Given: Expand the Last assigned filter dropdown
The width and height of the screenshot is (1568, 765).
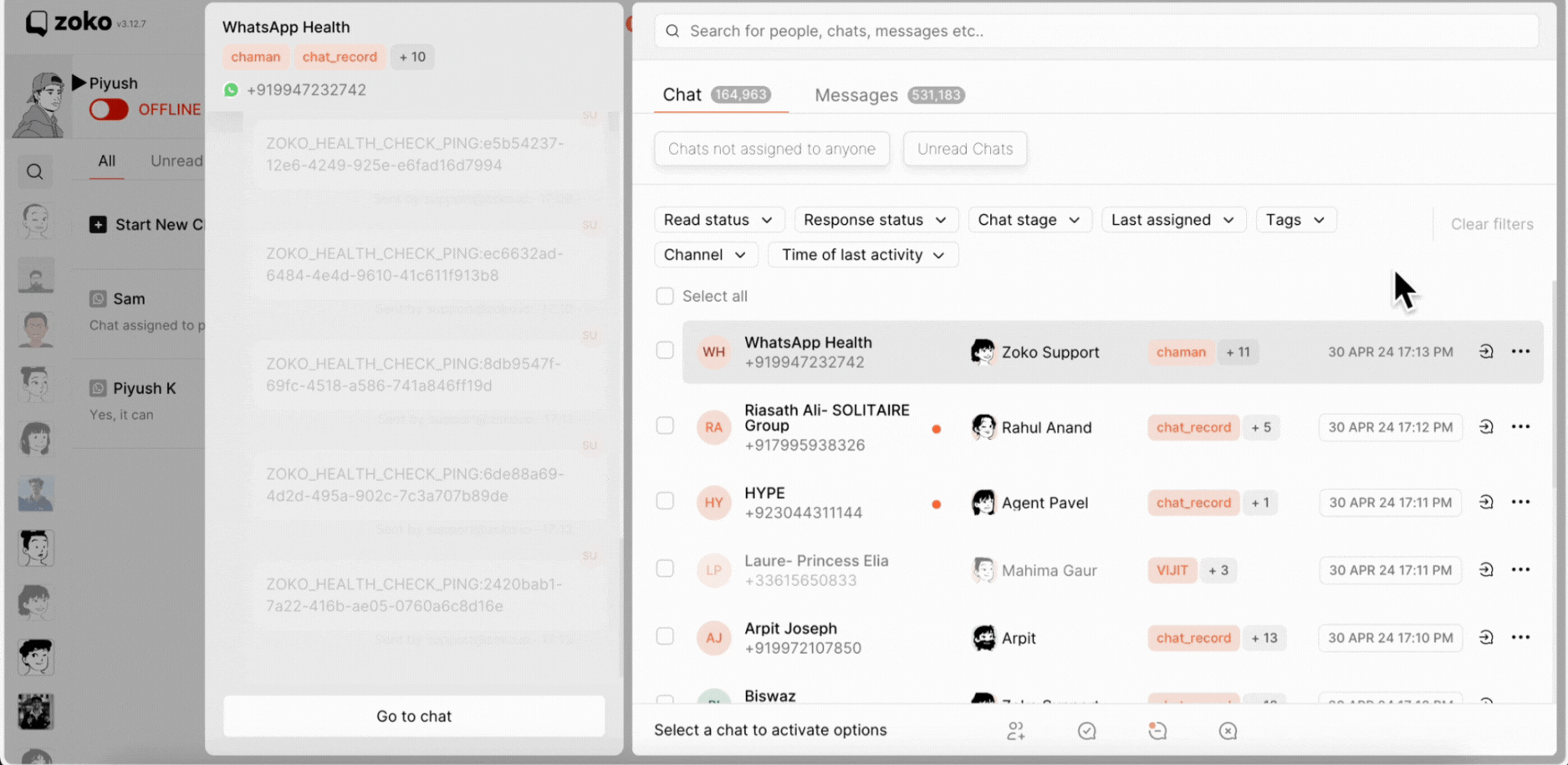Looking at the screenshot, I should (x=1173, y=220).
